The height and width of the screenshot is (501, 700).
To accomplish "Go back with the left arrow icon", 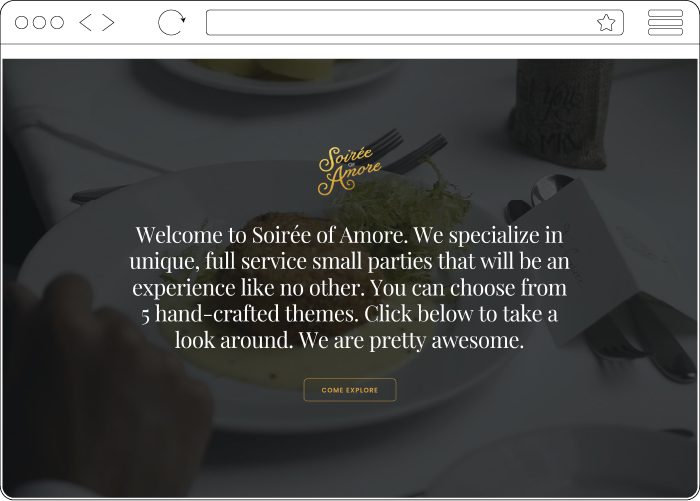I will coord(85,22).
